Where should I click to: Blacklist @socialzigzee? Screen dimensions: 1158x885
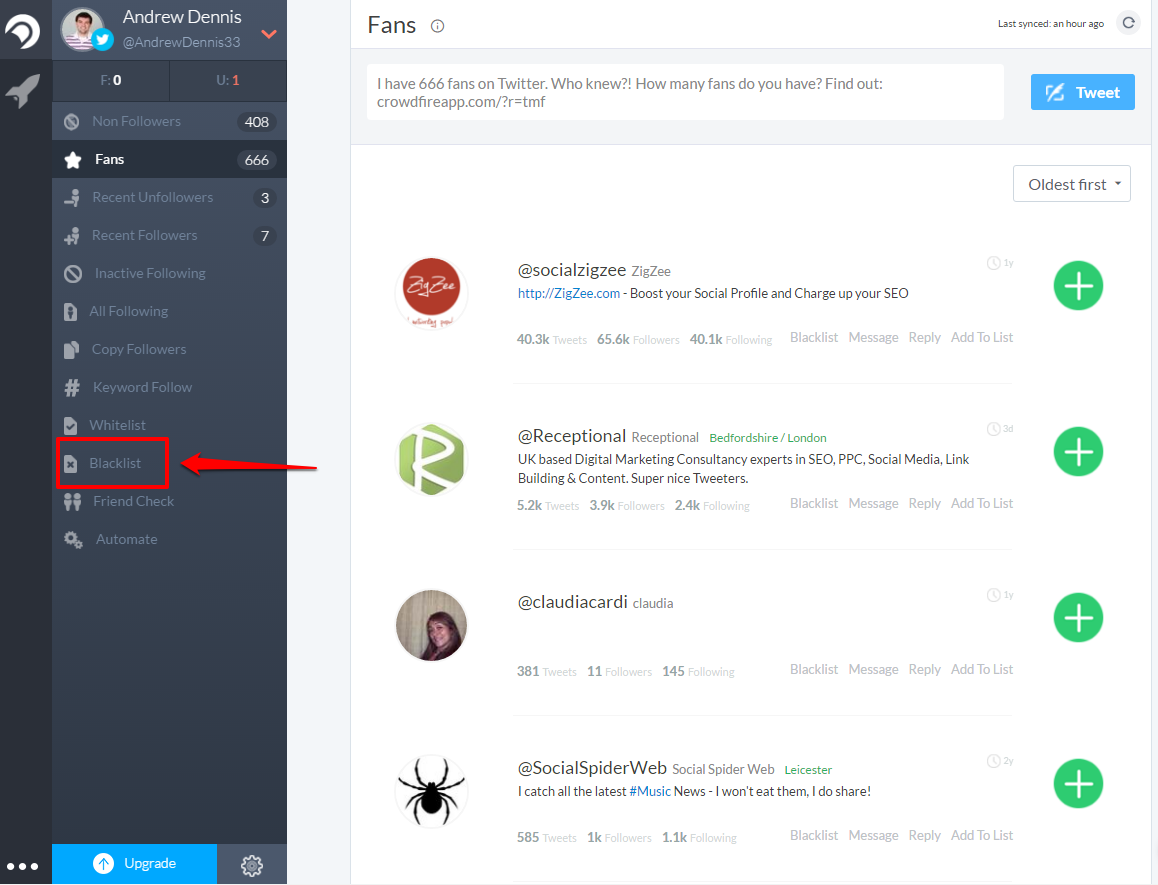coord(814,338)
